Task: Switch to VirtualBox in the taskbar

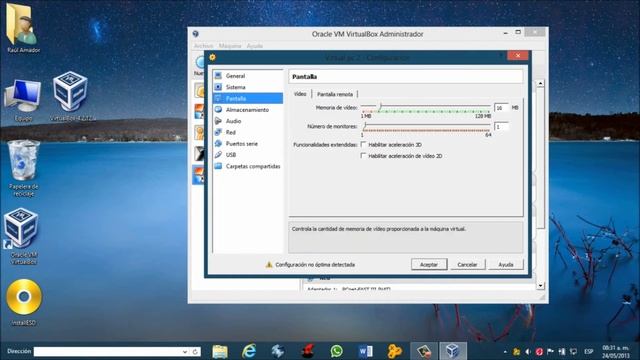Action: pos(453,351)
